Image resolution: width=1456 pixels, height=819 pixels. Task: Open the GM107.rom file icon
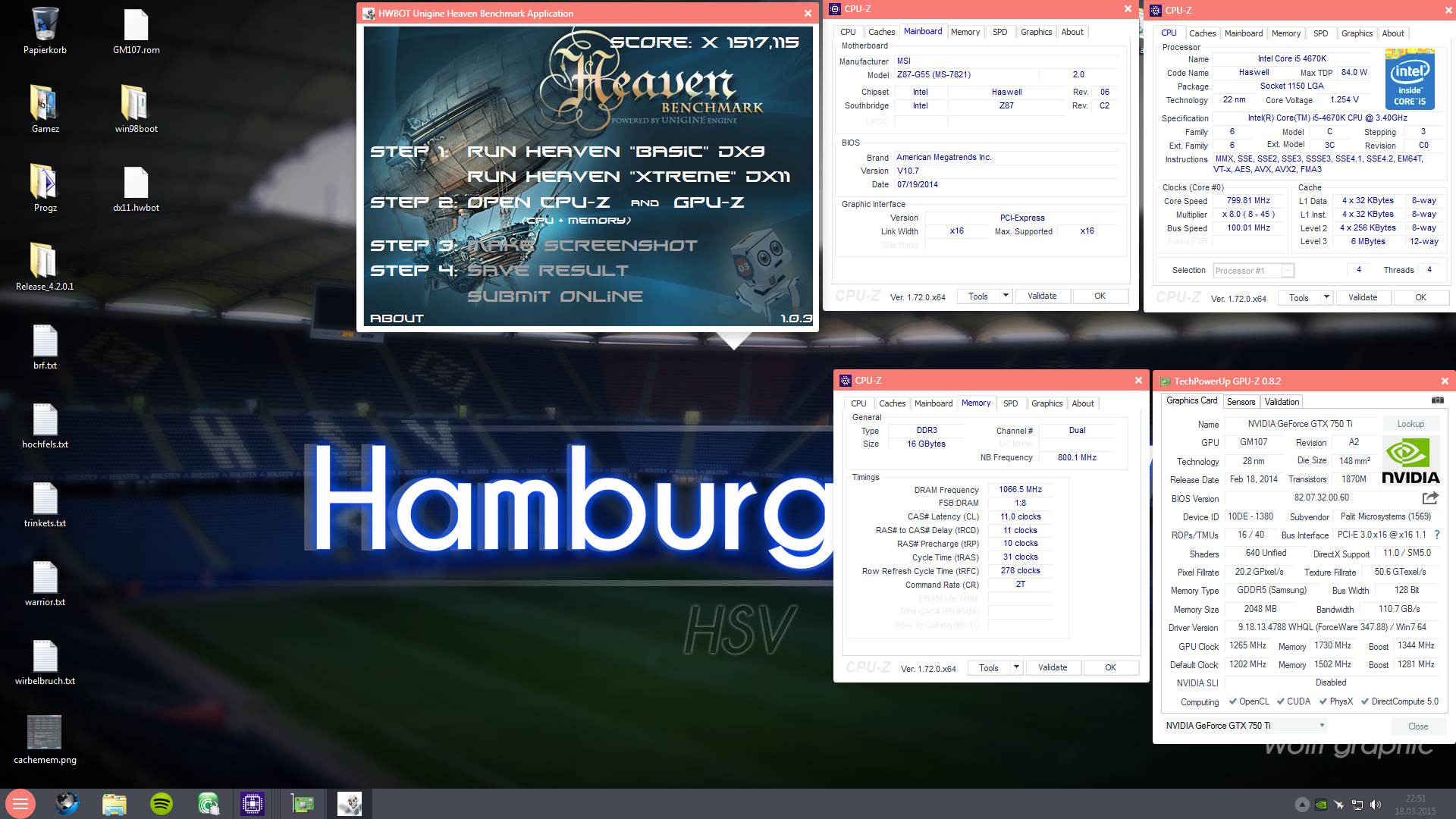[136, 30]
